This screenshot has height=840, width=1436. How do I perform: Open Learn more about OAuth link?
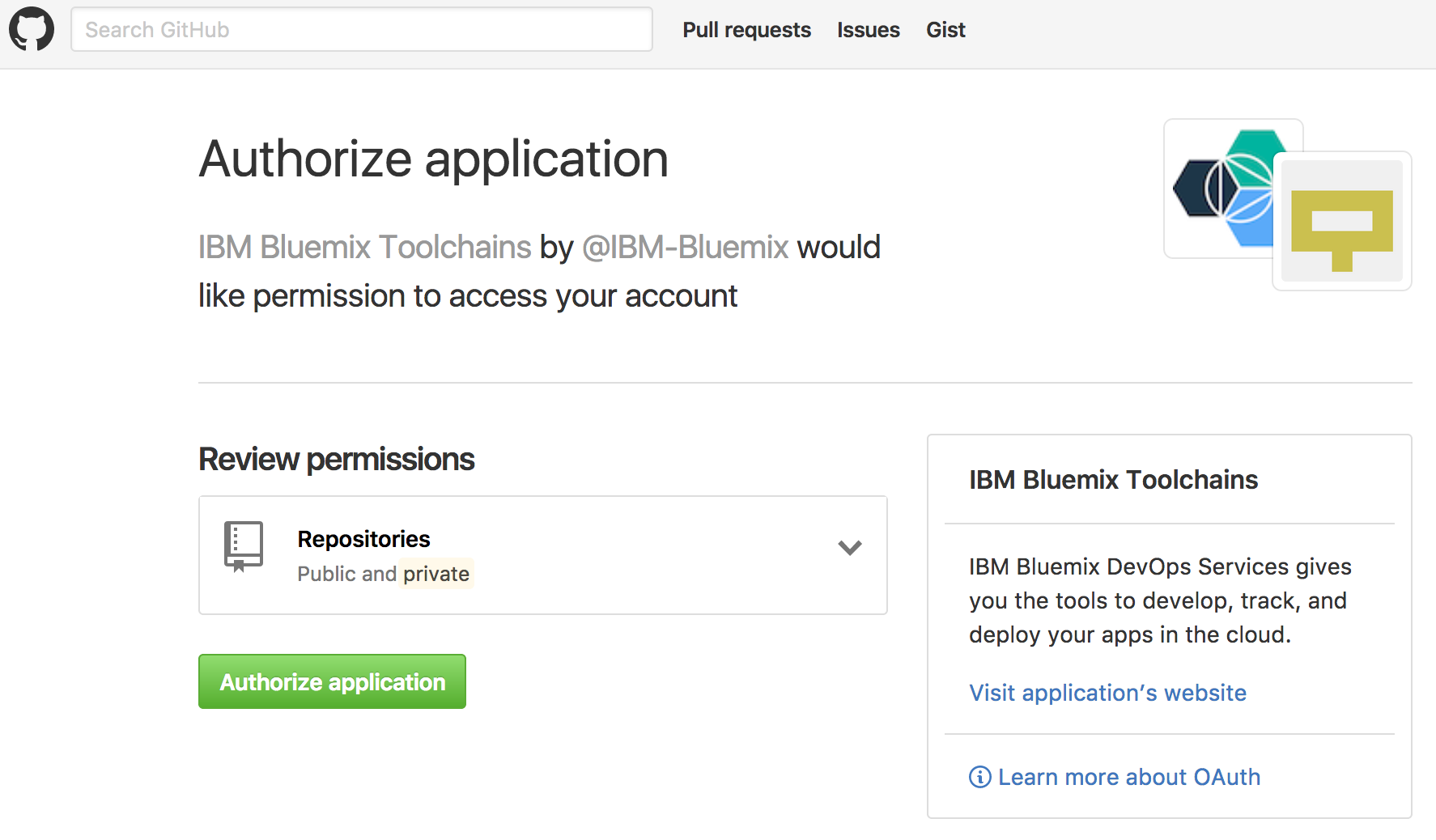click(1128, 777)
